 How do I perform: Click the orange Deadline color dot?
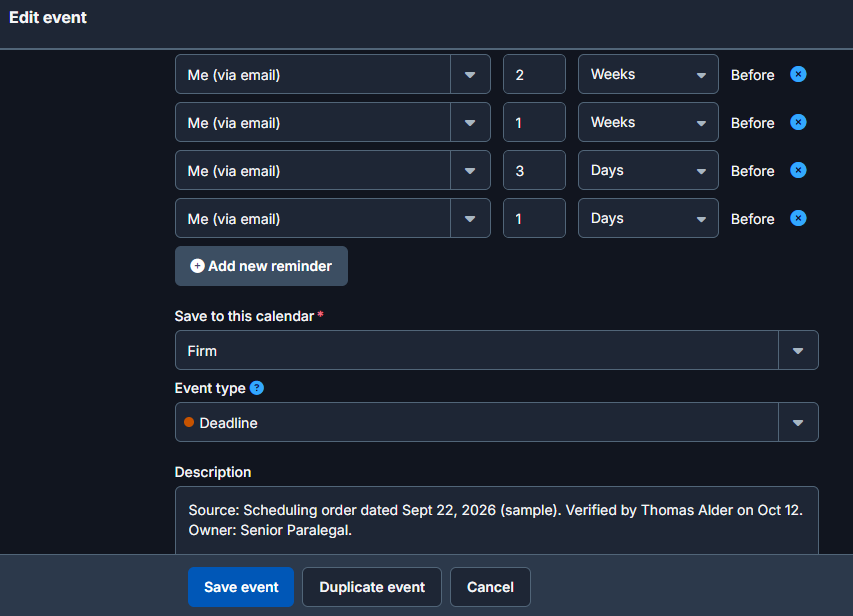pyautogui.click(x=189, y=422)
